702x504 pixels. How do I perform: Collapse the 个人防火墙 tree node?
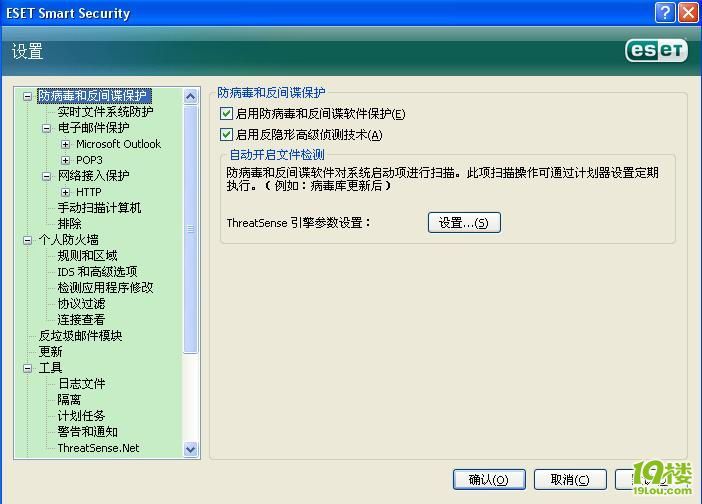click(x=27, y=240)
